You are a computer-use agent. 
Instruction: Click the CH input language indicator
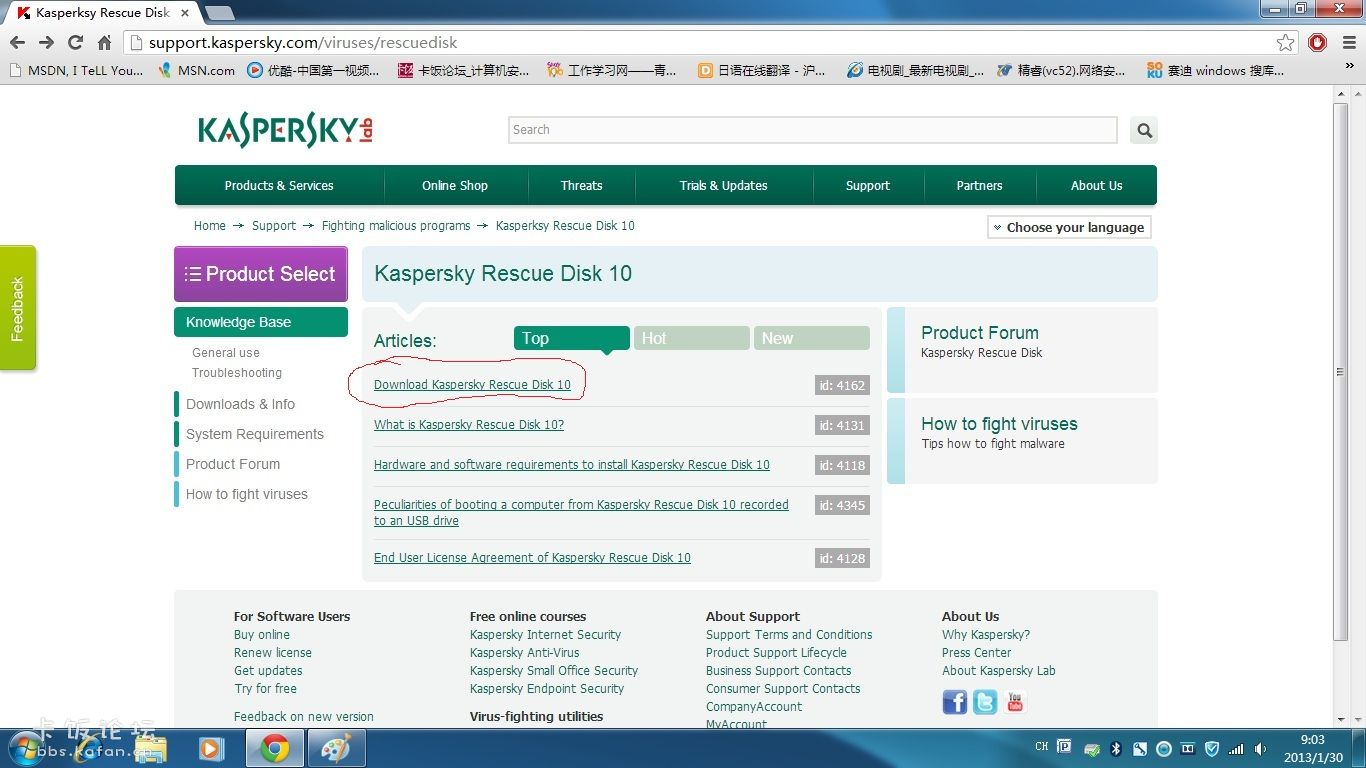(1041, 746)
